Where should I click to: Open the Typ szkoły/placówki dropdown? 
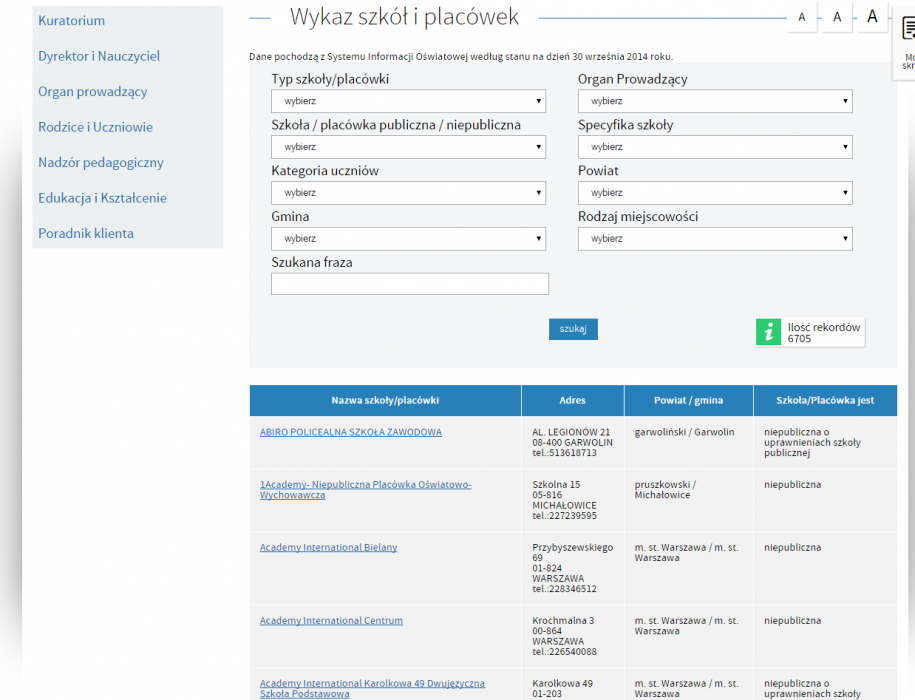(x=408, y=101)
